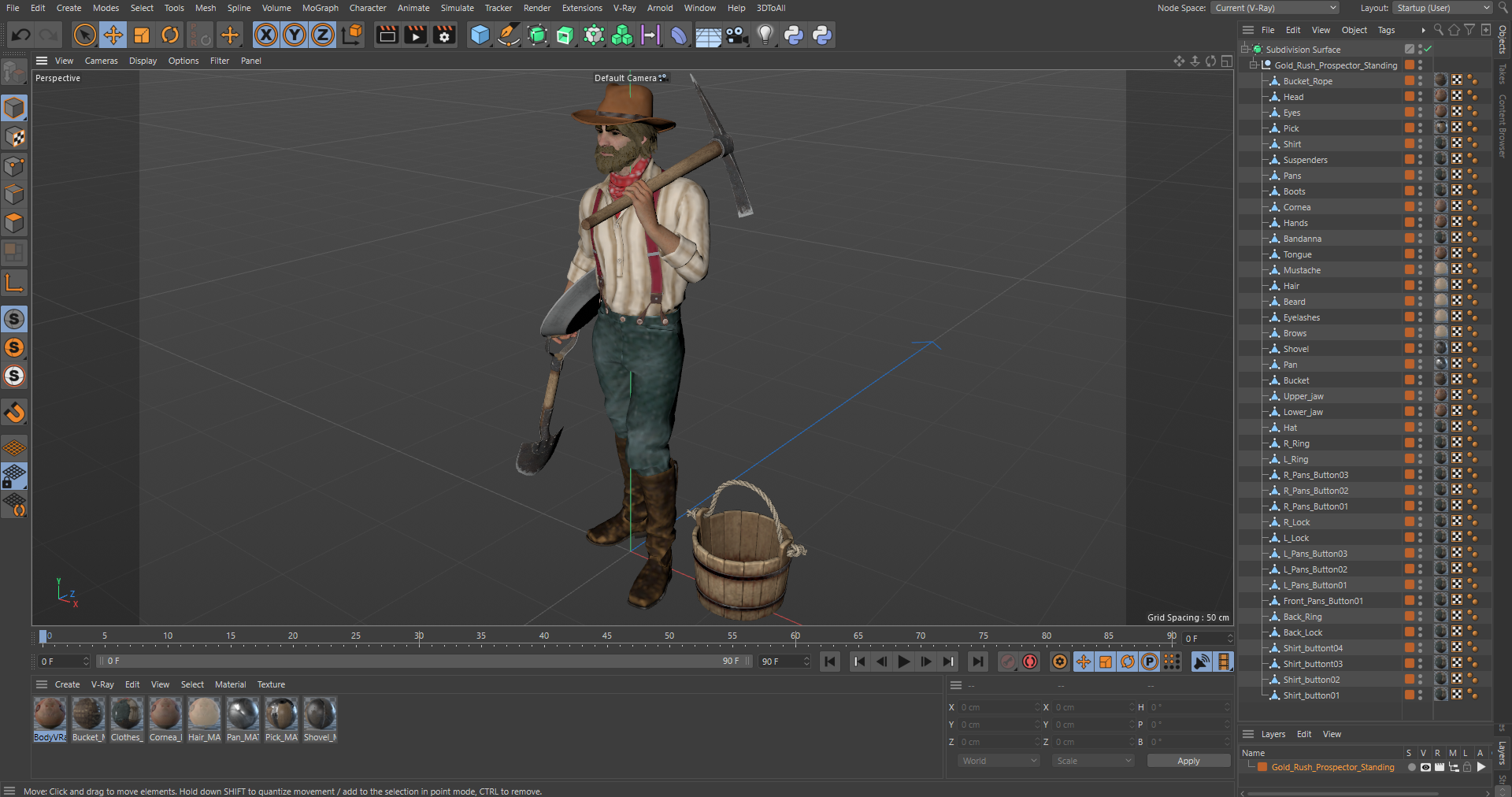This screenshot has height=797, width=1512.
Task: Switch to Texture mode in left toolbar
Action: [14, 137]
